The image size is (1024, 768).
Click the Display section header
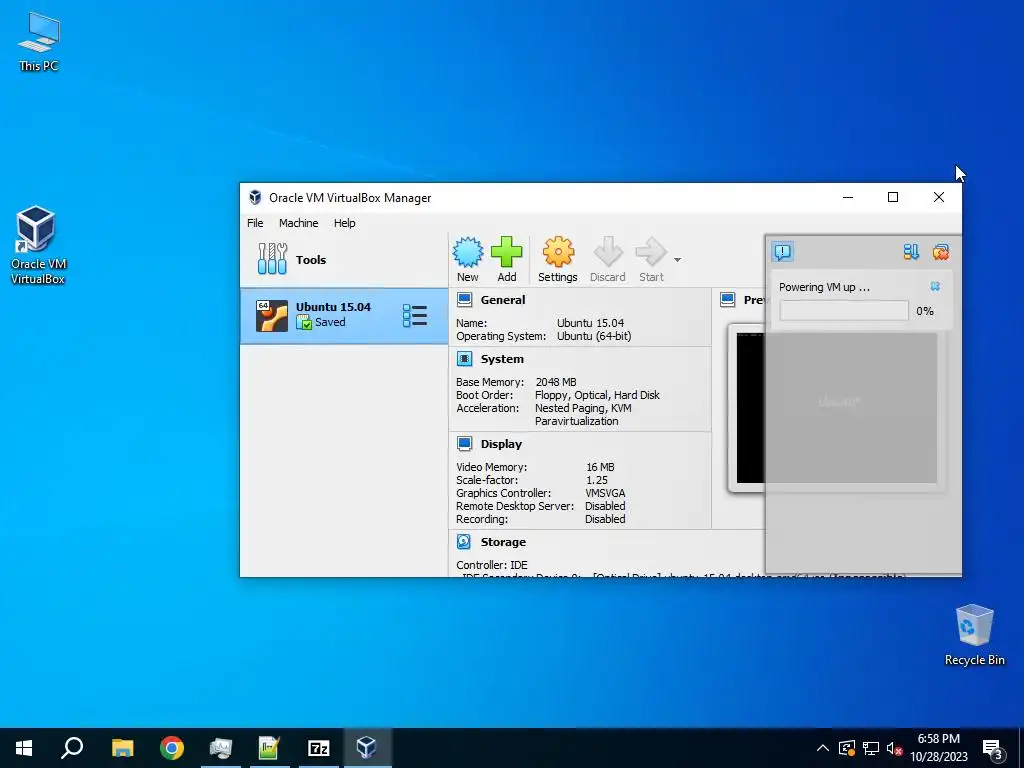pos(501,443)
